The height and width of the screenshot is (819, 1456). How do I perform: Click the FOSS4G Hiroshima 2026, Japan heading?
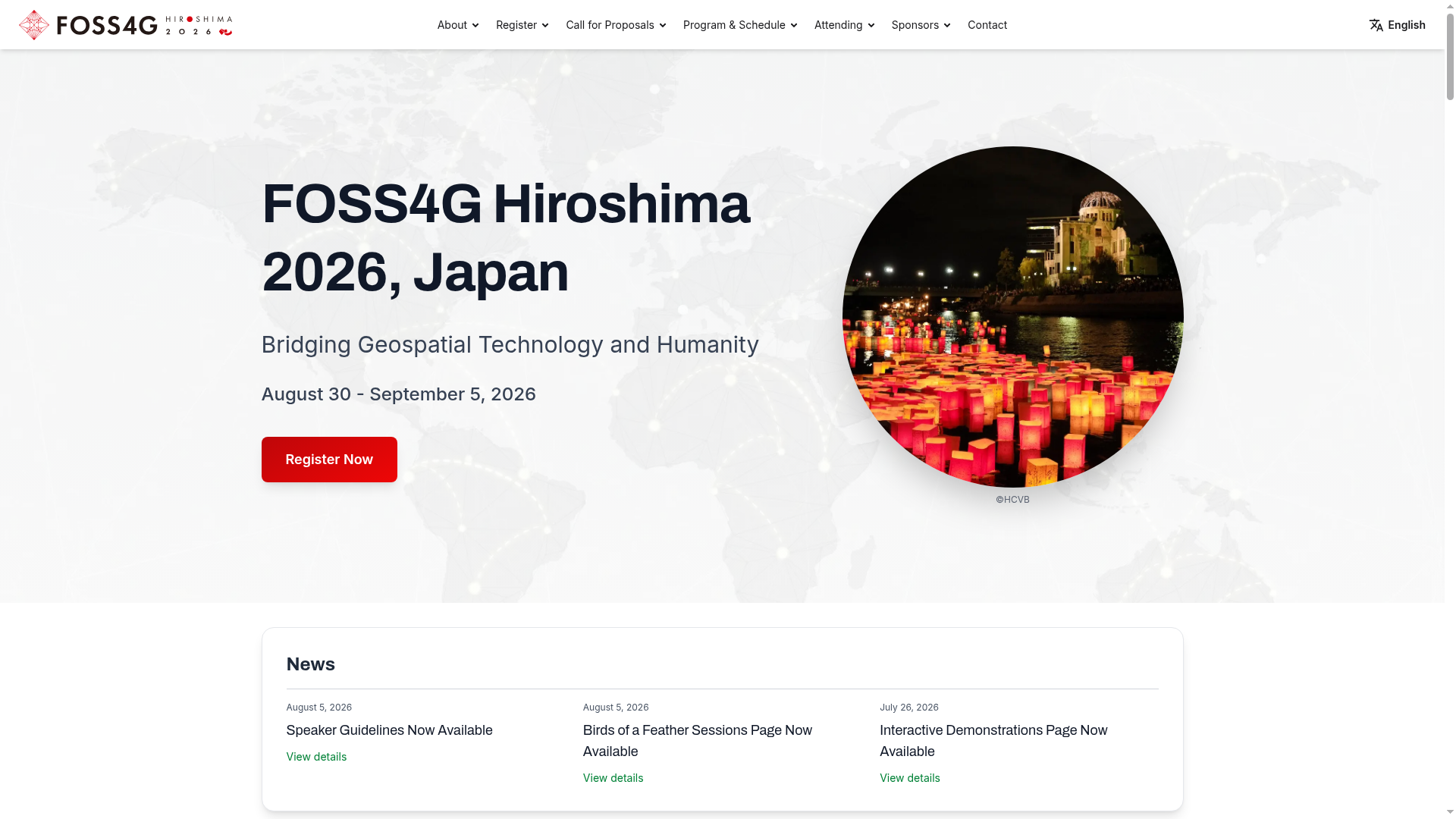coord(506,238)
